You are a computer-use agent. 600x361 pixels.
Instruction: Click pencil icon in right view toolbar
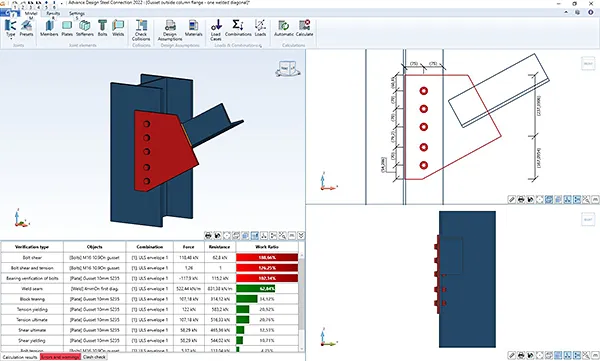coord(512,355)
